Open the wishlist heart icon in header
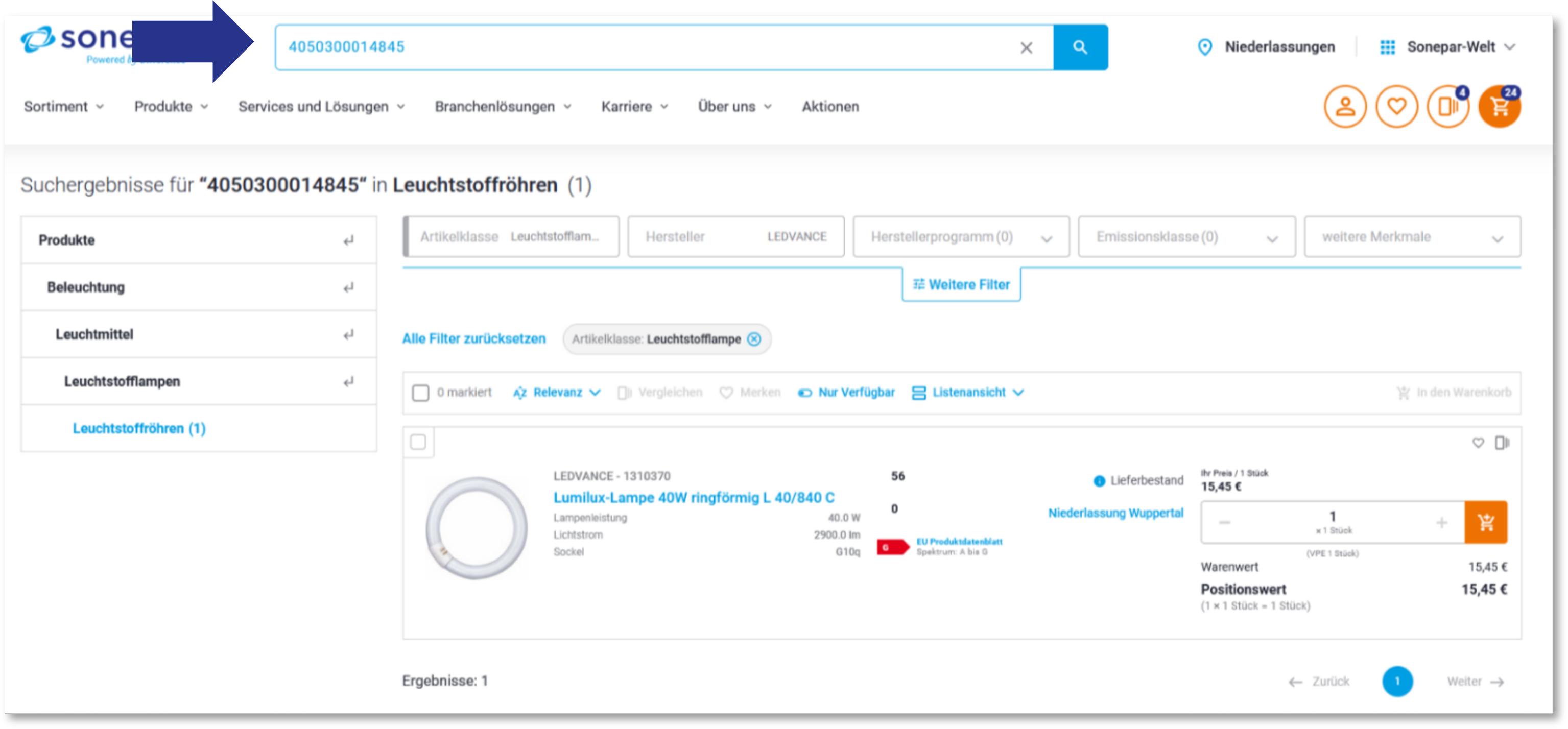Screen dimensions: 1568x729 [1396, 107]
